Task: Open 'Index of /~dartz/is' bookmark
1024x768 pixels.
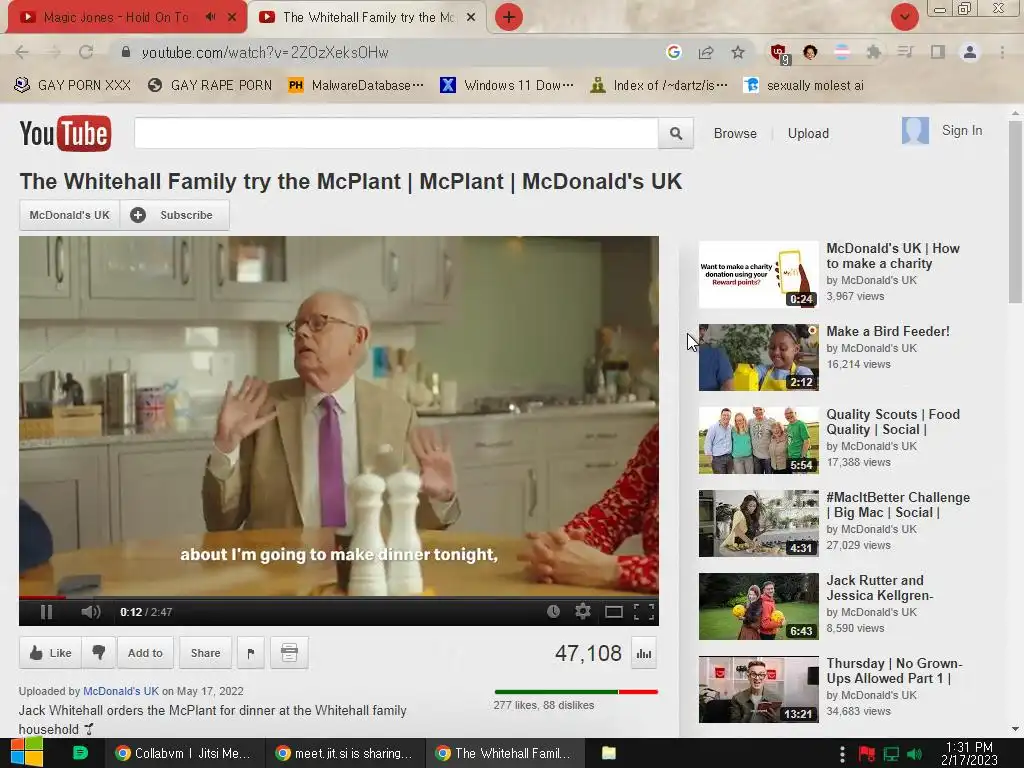Action: tap(658, 86)
